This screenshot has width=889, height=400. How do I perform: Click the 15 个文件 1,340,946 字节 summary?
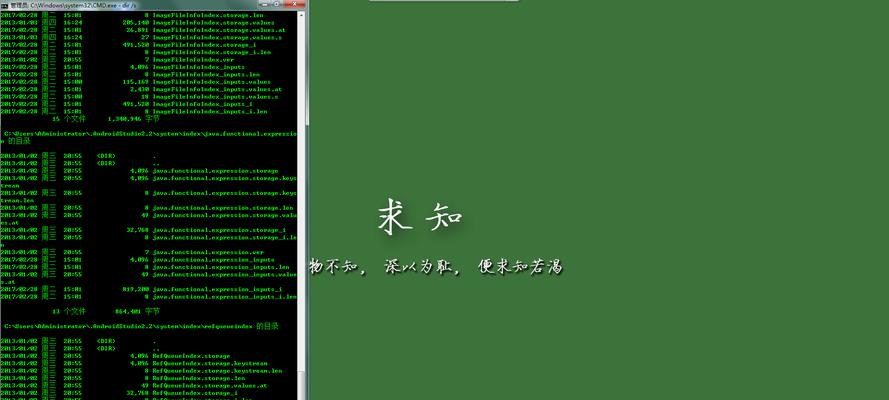point(106,119)
